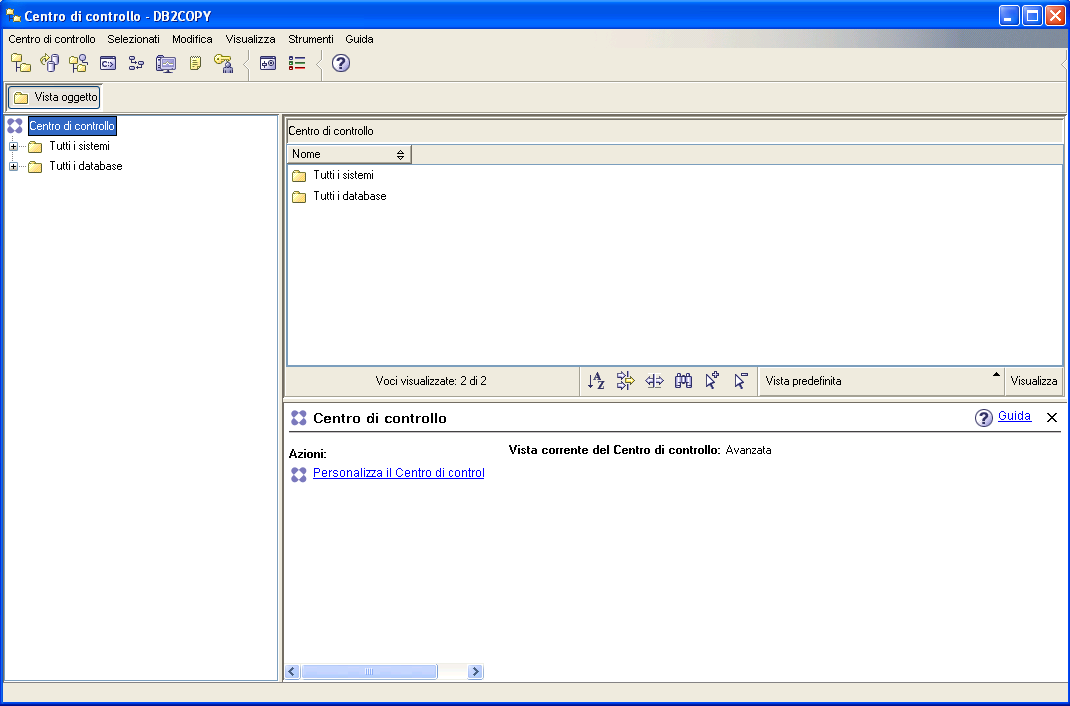
Task: Open the Satellite Administration Center icon
Action: click(78, 63)
